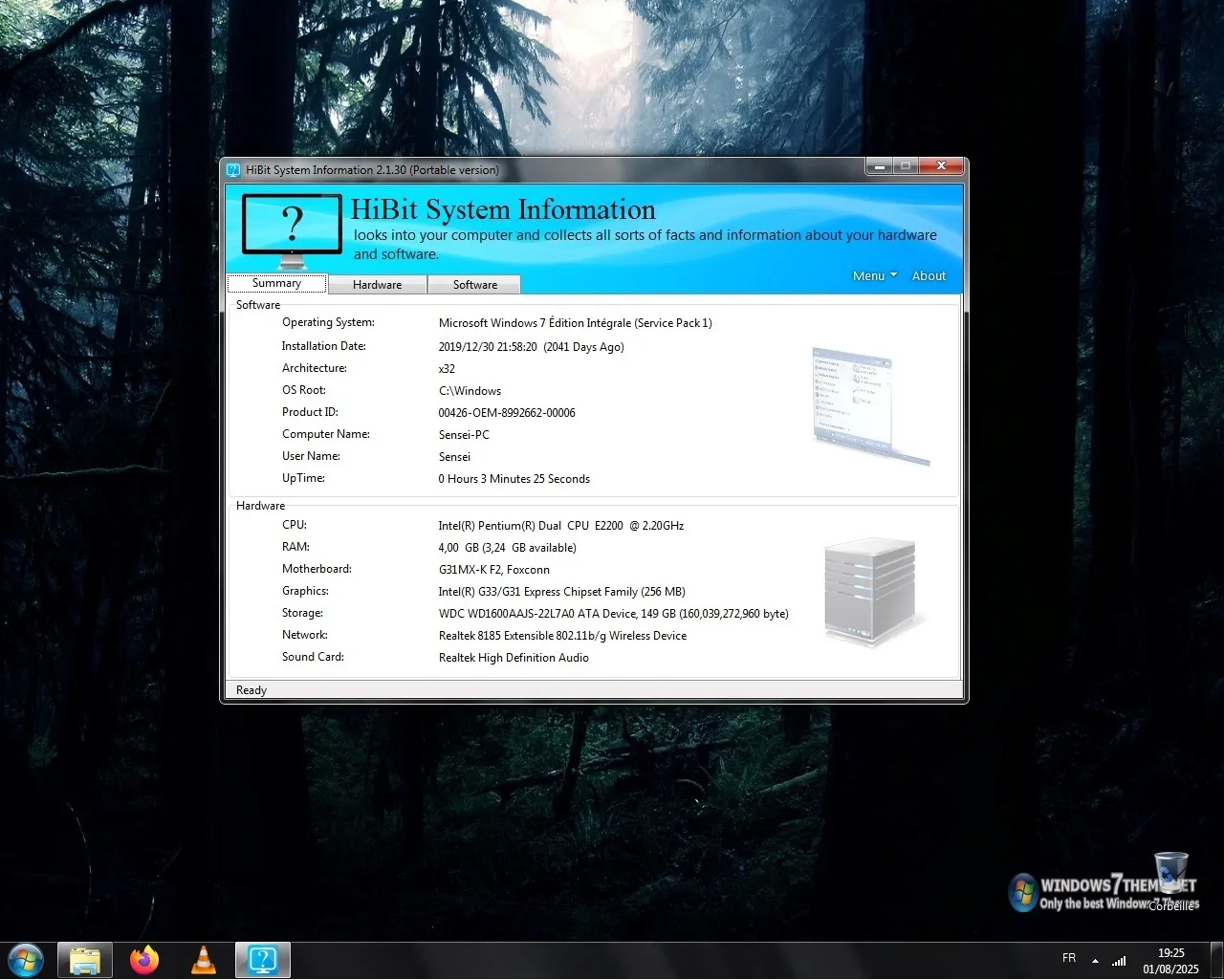The width and height of the screenshot is (1224, 980).
Task: Click the Ready status bar text
Action: pyautogui.click(x=251, y=689)
